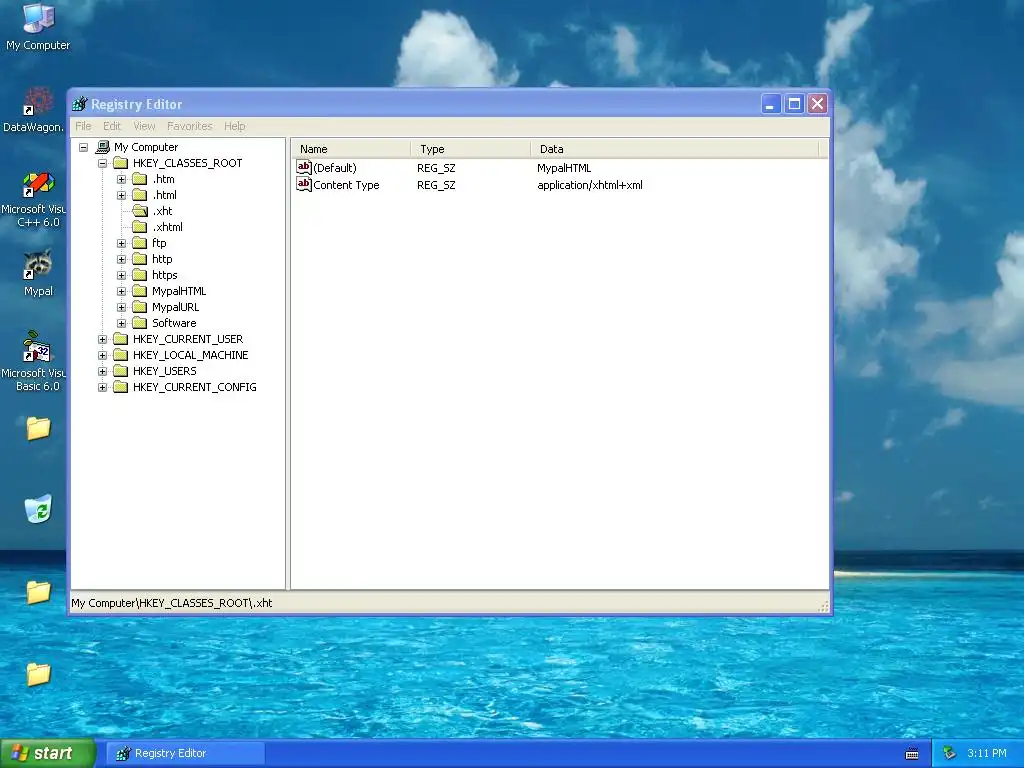Click the Name column header
1024x768 pixels.
pos(351,149)
